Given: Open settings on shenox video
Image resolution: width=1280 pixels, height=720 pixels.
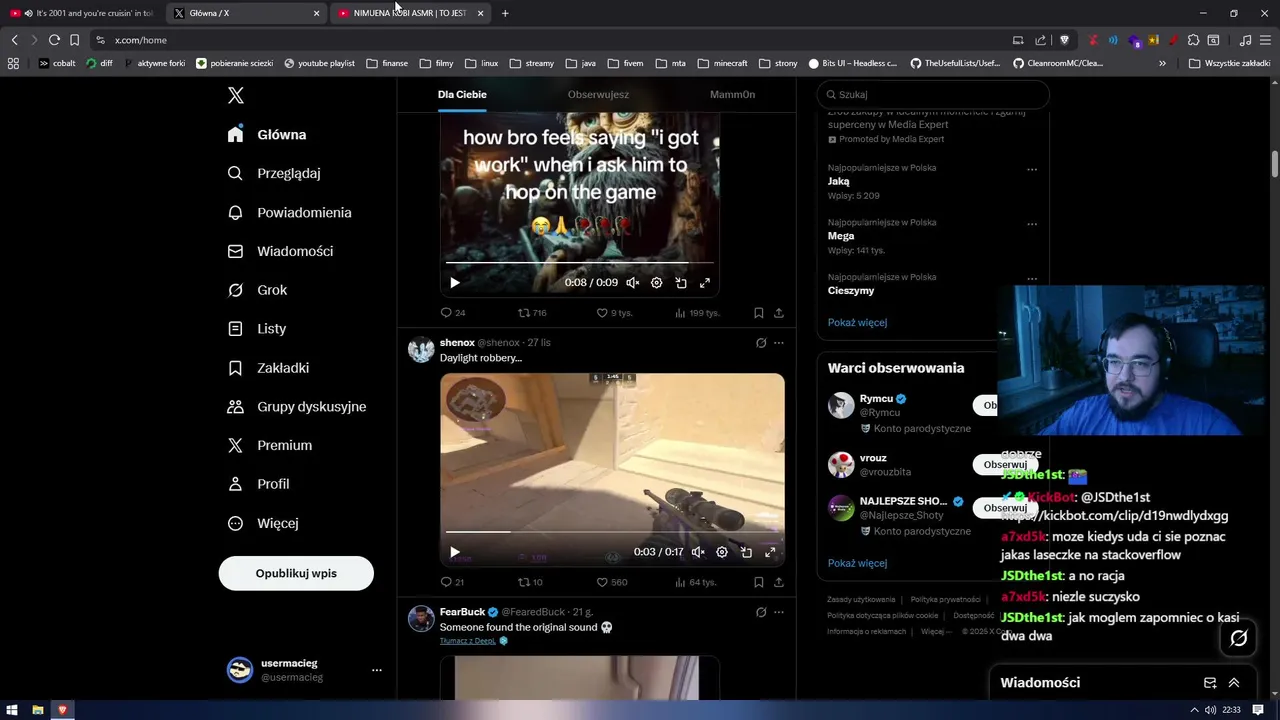Looking at the screenshot, I should 722,552.
